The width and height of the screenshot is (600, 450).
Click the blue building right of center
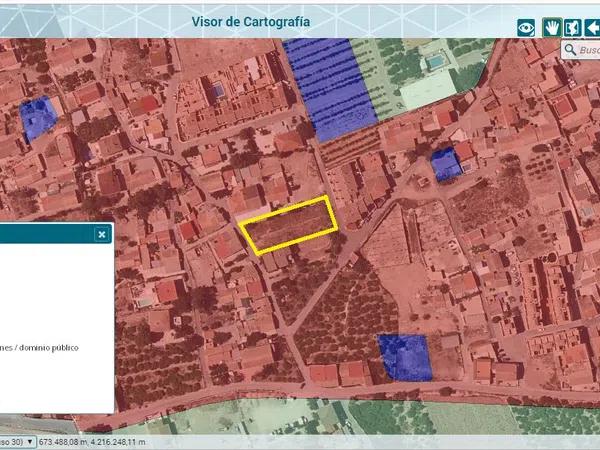click(x=445, y=164)
